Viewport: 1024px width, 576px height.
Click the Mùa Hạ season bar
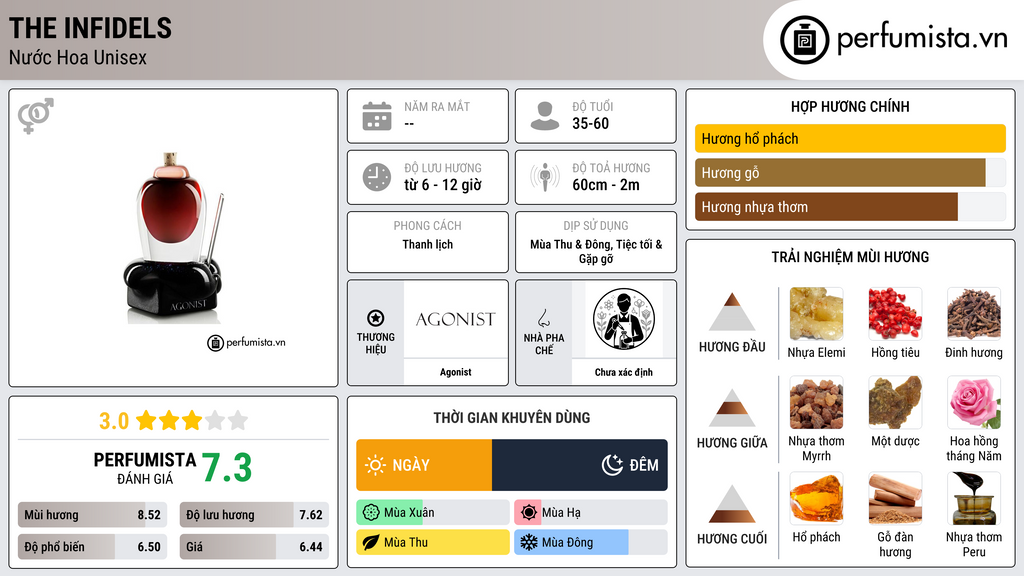[x=591, y=513]
